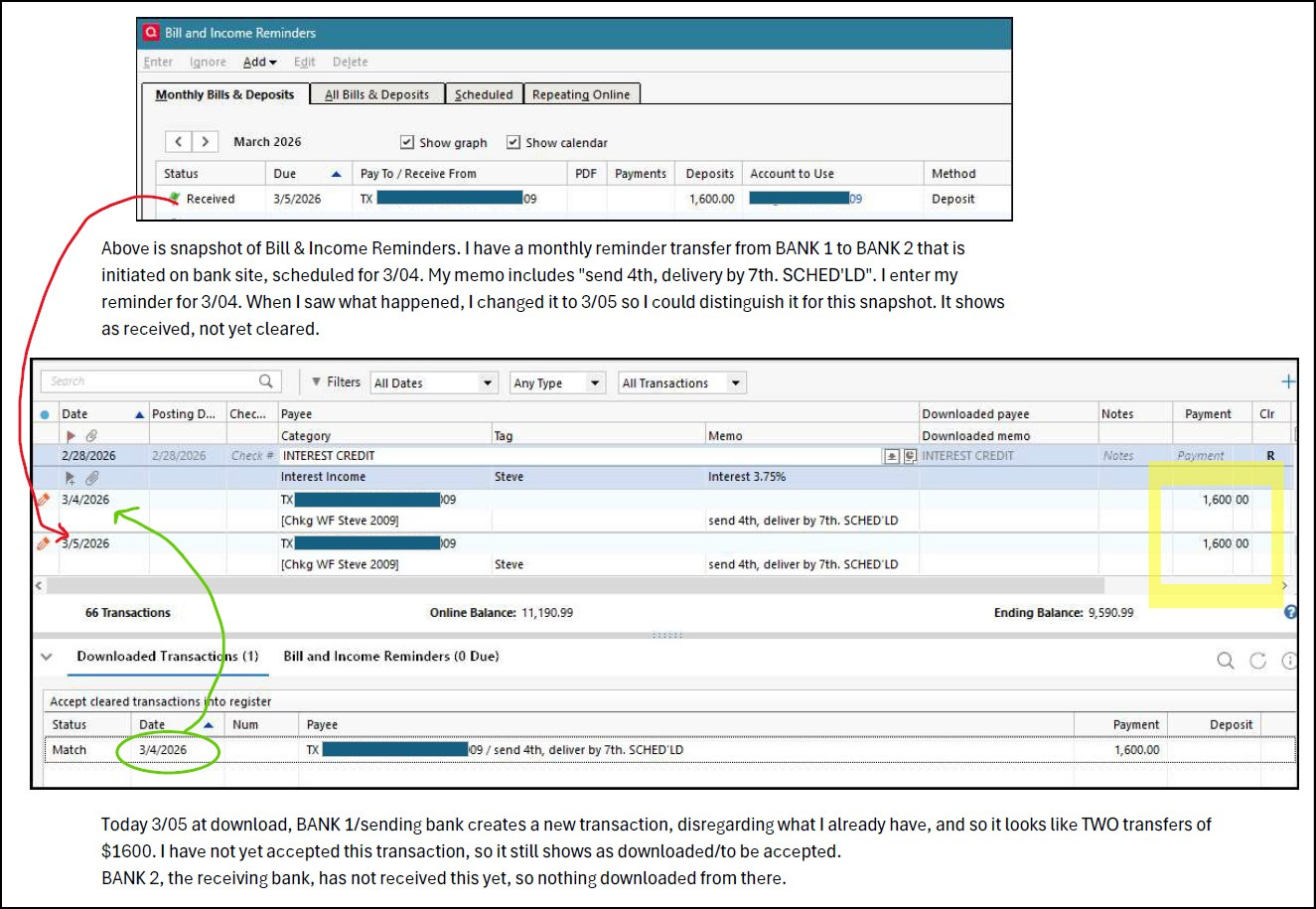1316x909 pixels.
Task: Click the INTEREST CREDIT payee field
Action: [x=581, y=456]
